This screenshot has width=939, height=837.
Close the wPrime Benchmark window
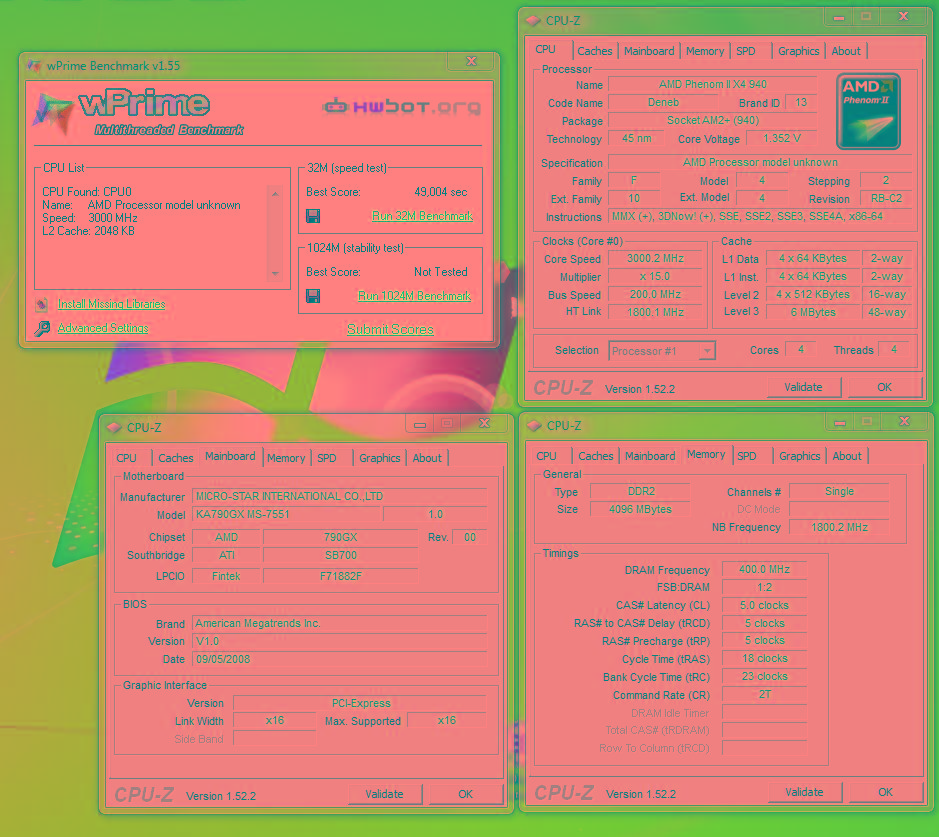471,61
